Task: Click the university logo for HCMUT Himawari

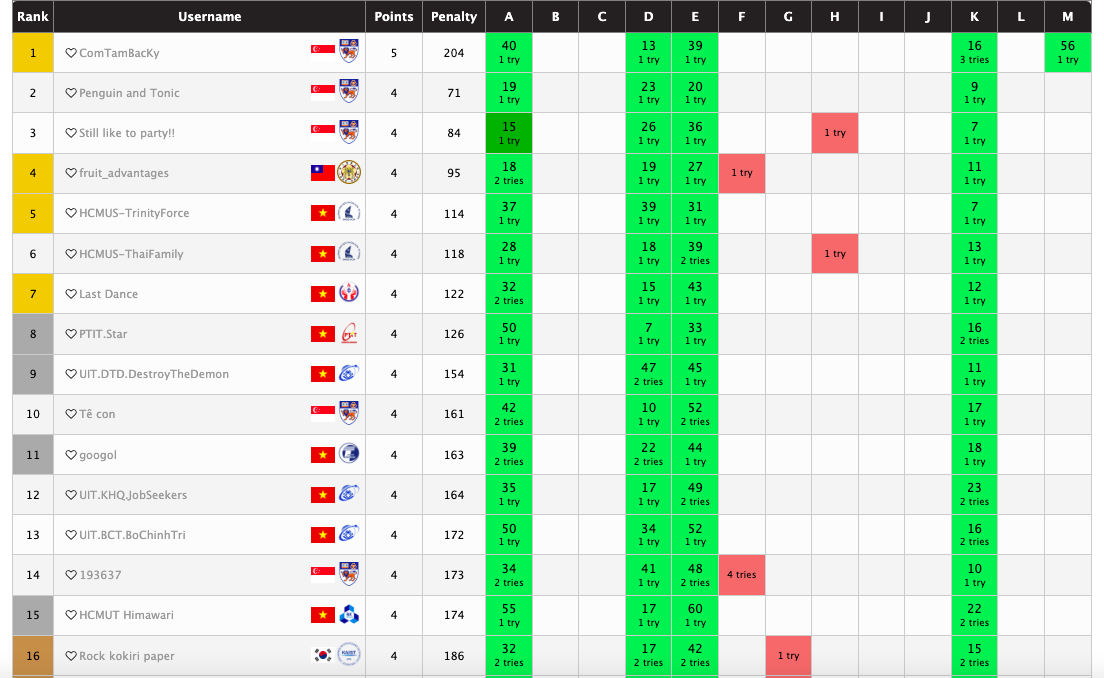Action: (348, 615)
